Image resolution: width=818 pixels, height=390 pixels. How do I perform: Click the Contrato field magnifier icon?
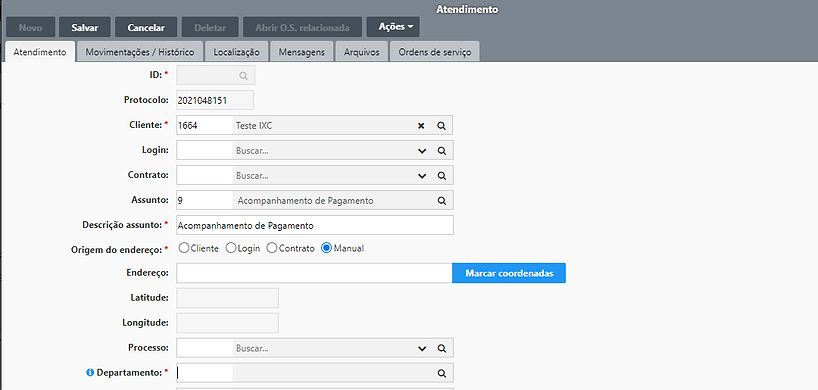tap(441, 176)
